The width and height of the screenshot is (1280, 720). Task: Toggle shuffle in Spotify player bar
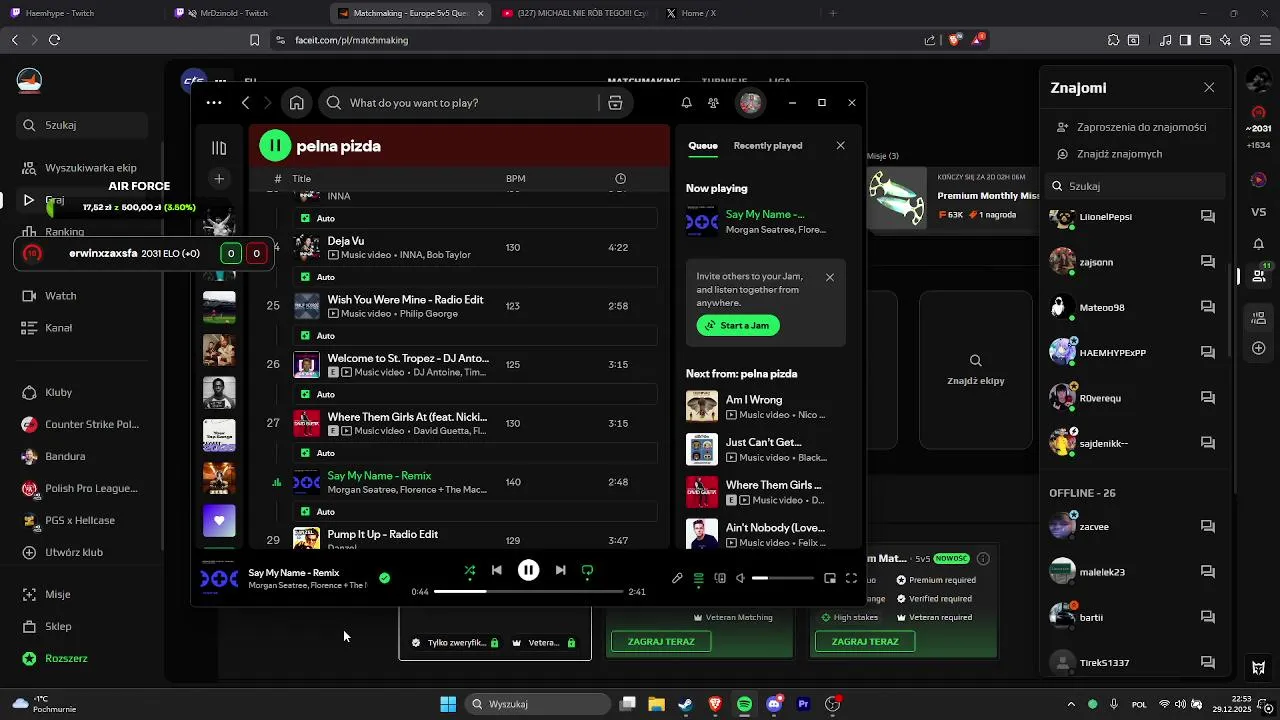pyautogui.click(x=470, y=571)
